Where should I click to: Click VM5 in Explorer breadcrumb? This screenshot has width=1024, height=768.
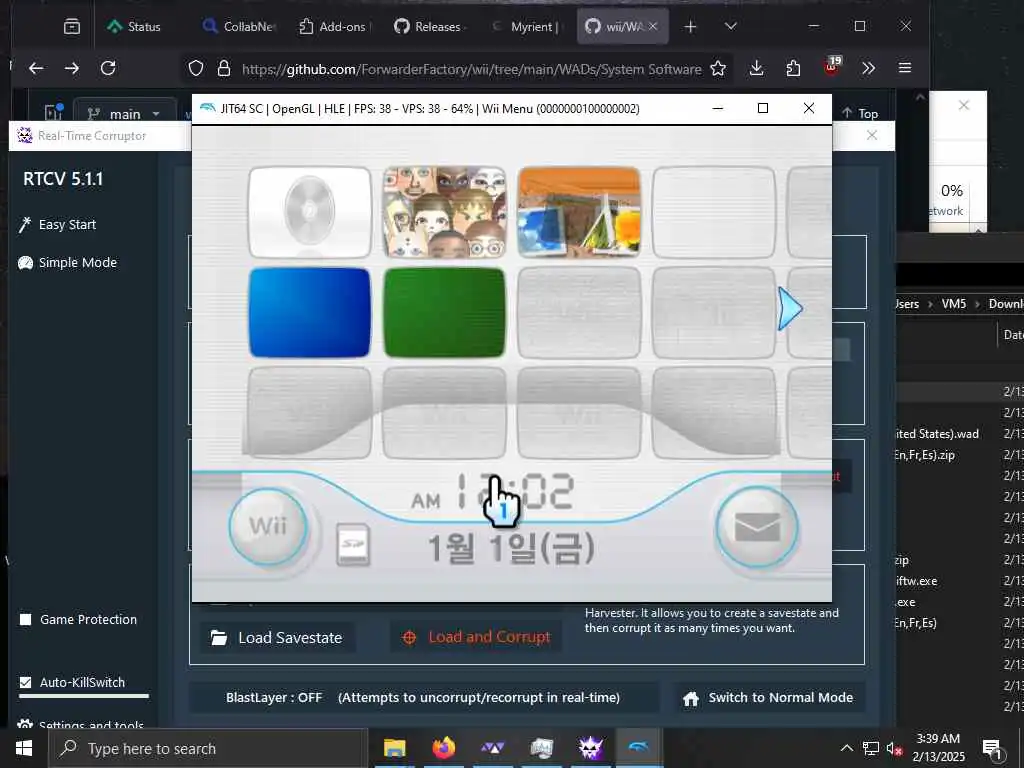(x=953, y=304)
